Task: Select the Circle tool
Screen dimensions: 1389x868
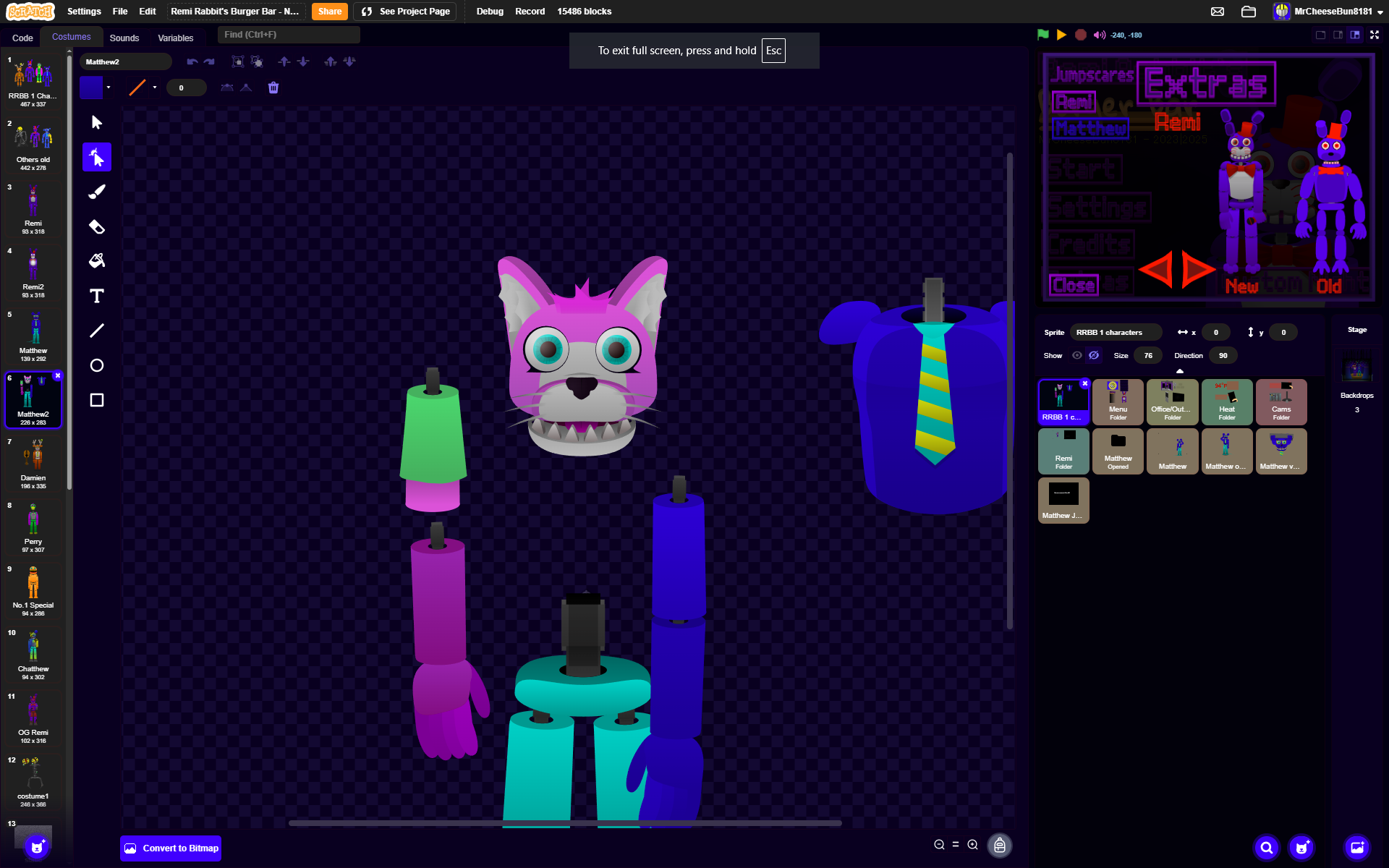Action: point(97,365)
